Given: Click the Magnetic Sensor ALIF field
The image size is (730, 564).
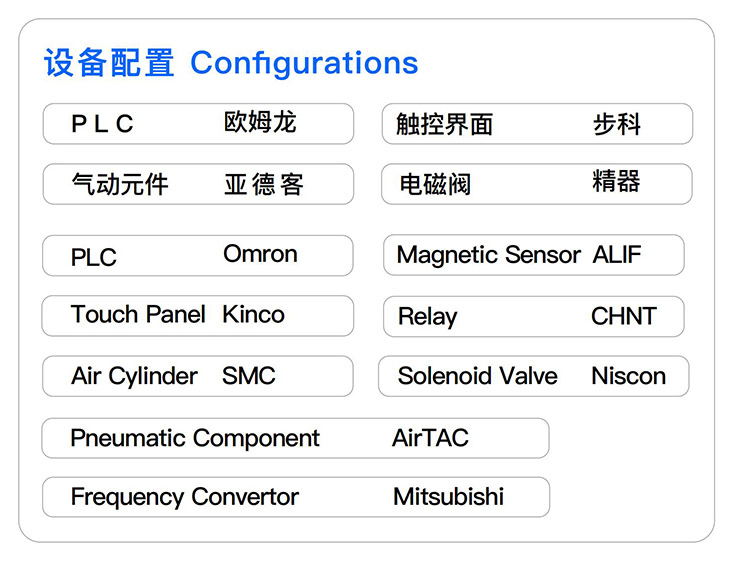Looking at the screenshot, I should pyautogui.click(x=534, y=256).
